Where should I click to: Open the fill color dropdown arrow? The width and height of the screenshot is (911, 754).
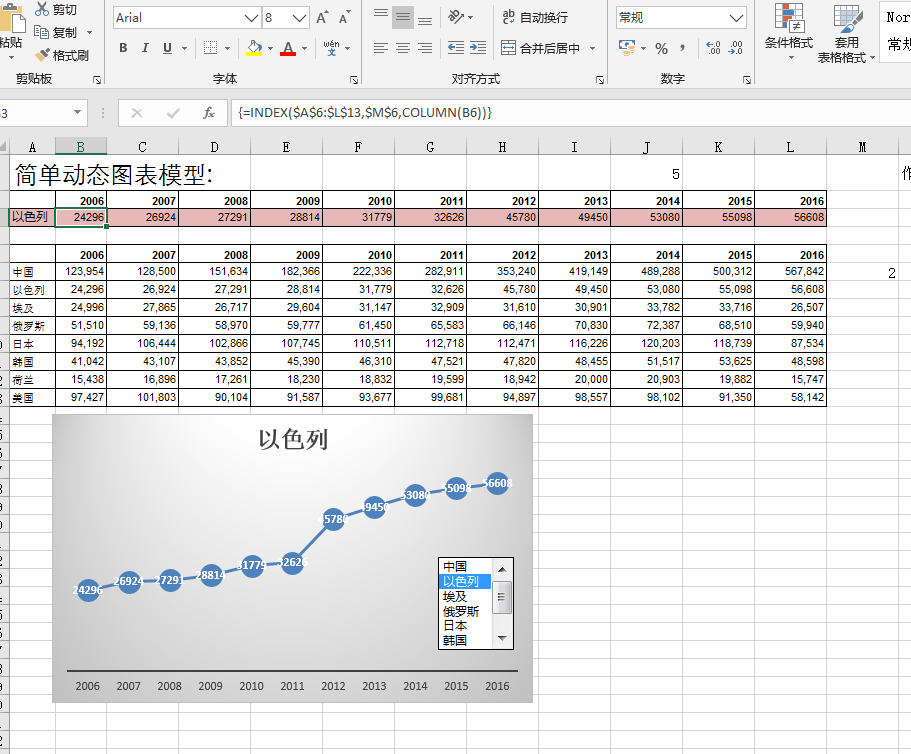point(270,48)
